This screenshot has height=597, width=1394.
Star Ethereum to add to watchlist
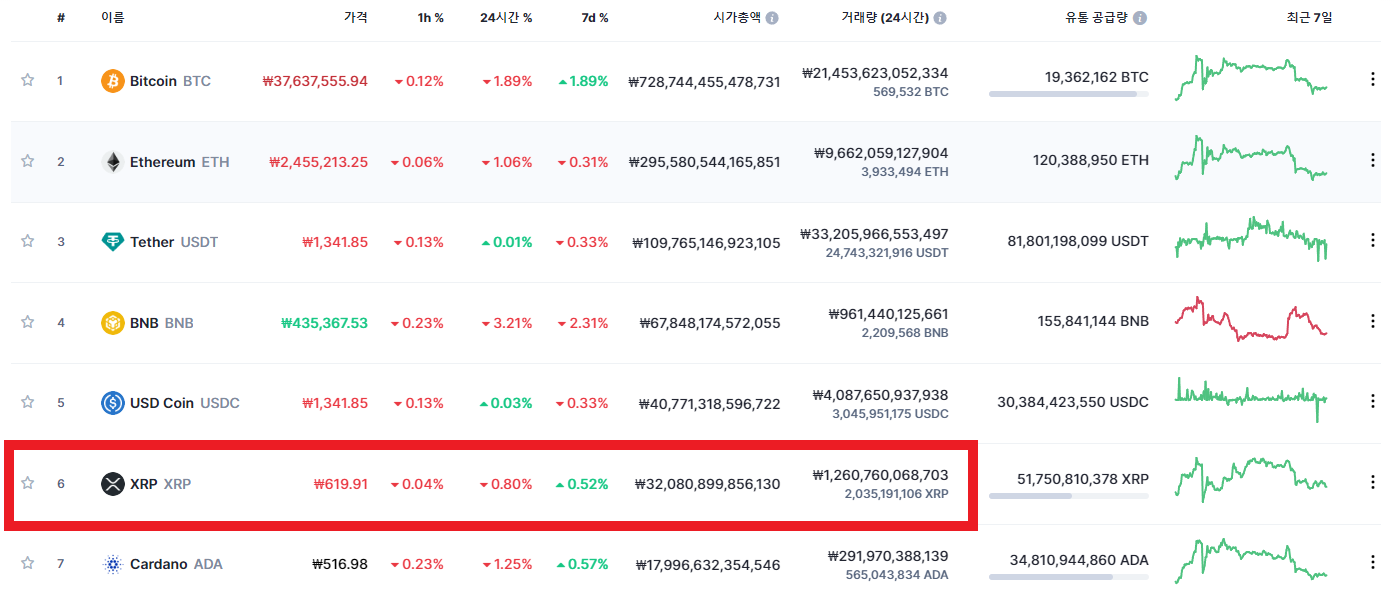coord(27,161)
